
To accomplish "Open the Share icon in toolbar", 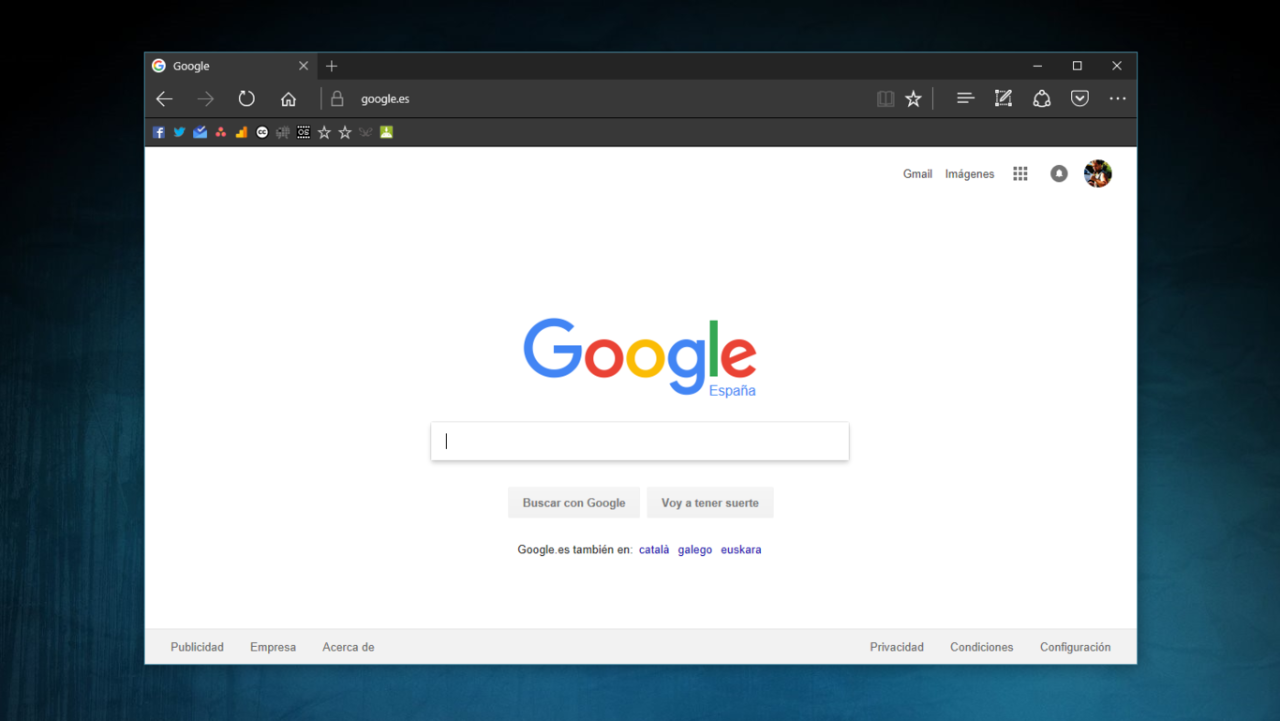I will click(1041, 99).
